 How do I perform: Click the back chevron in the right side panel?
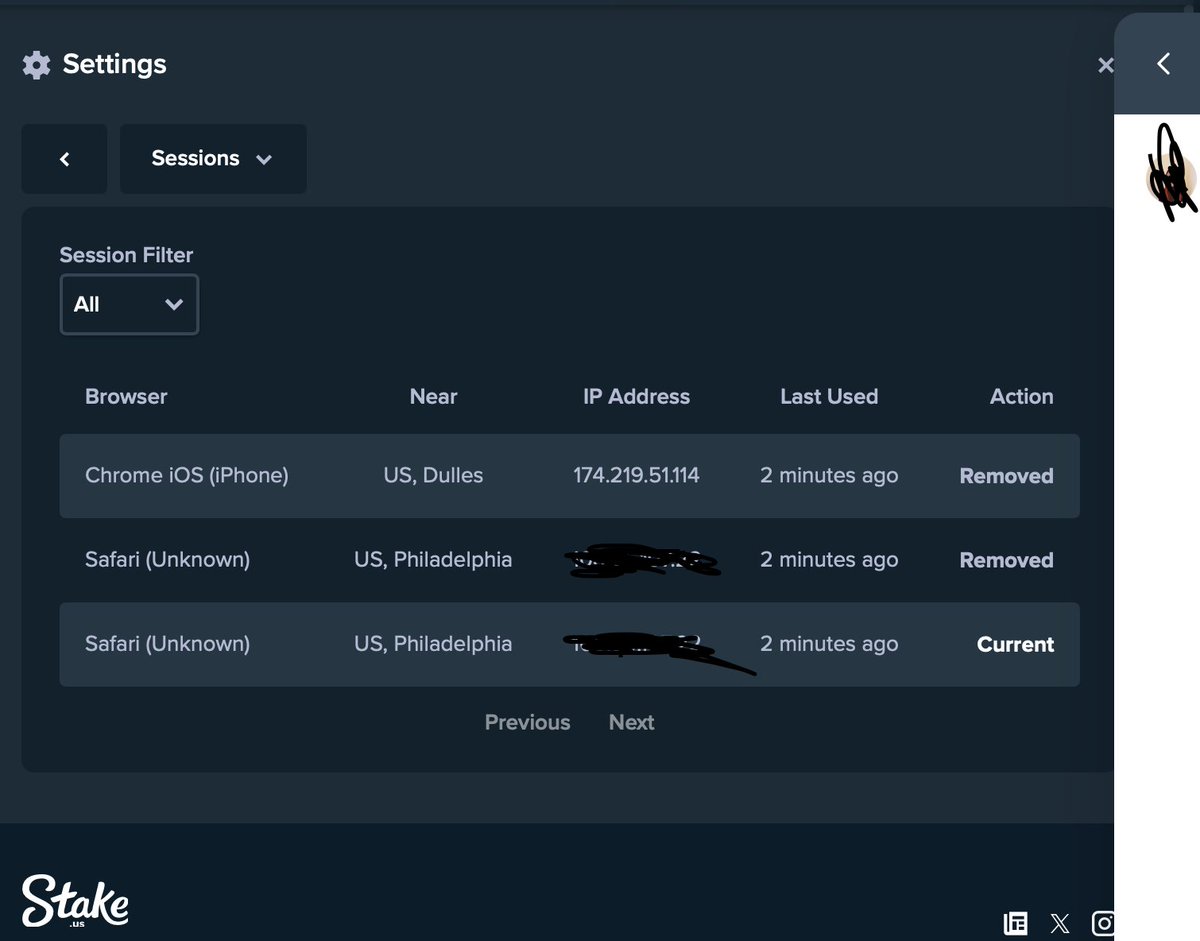1163,64
